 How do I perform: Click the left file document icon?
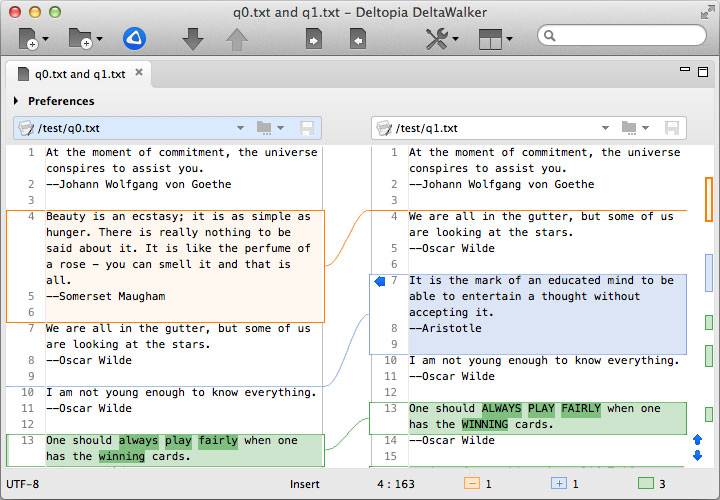coord(26,128)
